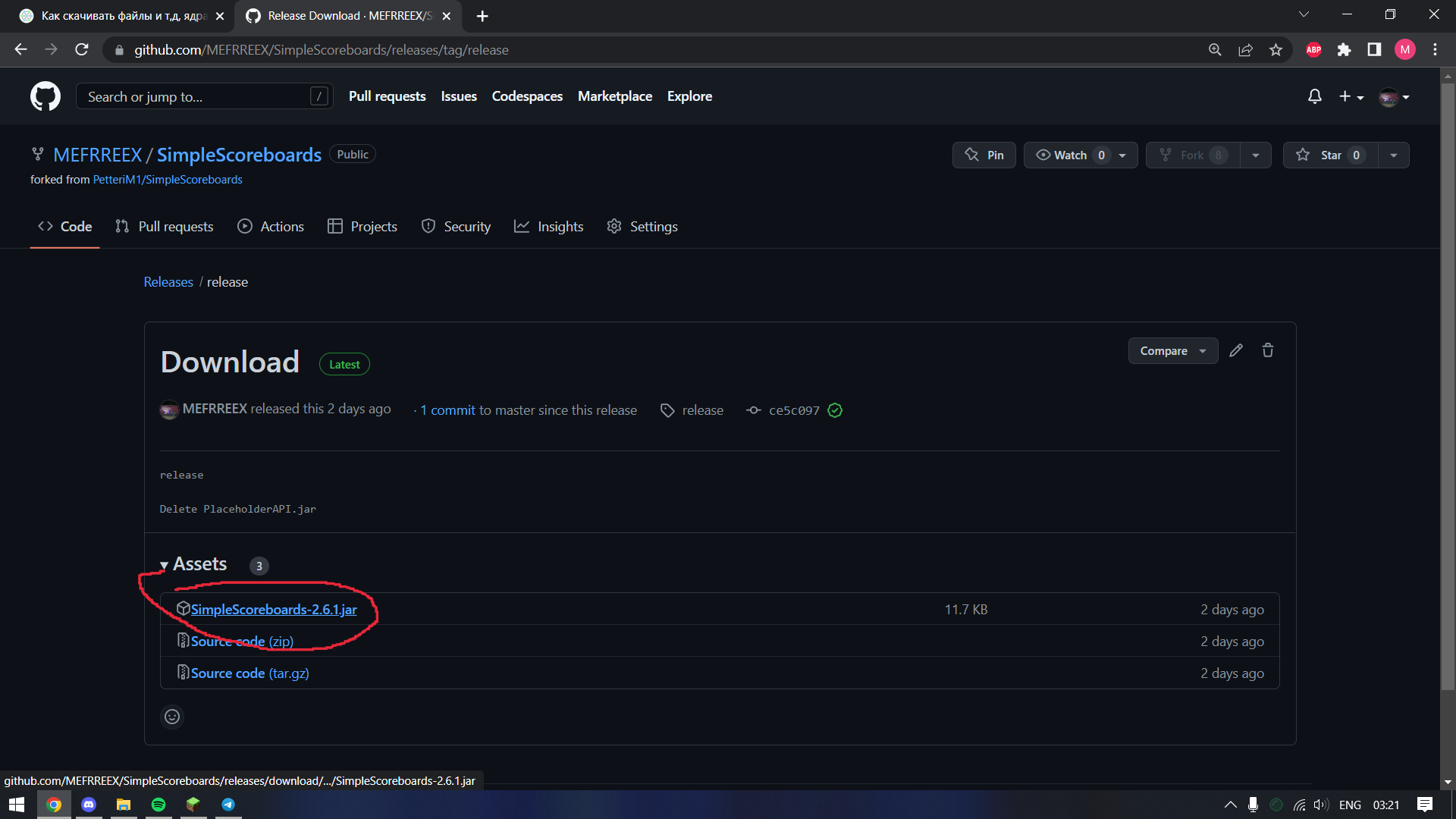1456x819 pixels.
Task: Click the Chrome bookmark star icon
Action: tap(1276, 50)
